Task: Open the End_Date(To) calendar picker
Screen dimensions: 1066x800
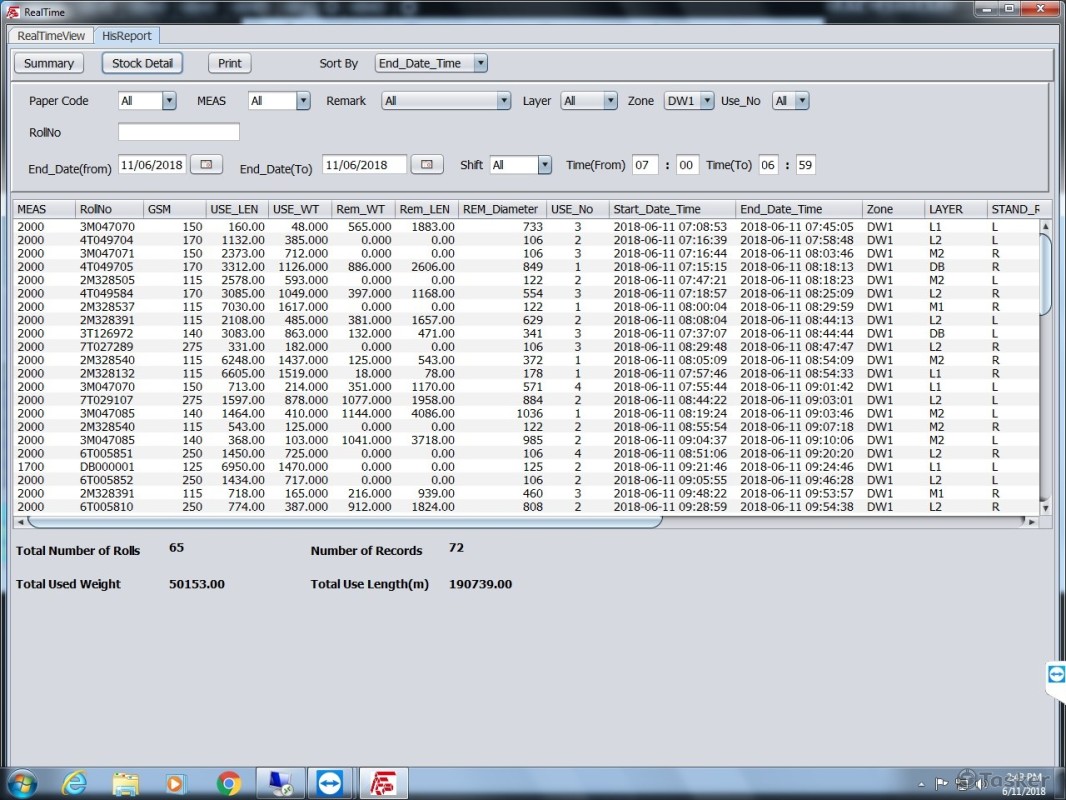Action: 427,165
